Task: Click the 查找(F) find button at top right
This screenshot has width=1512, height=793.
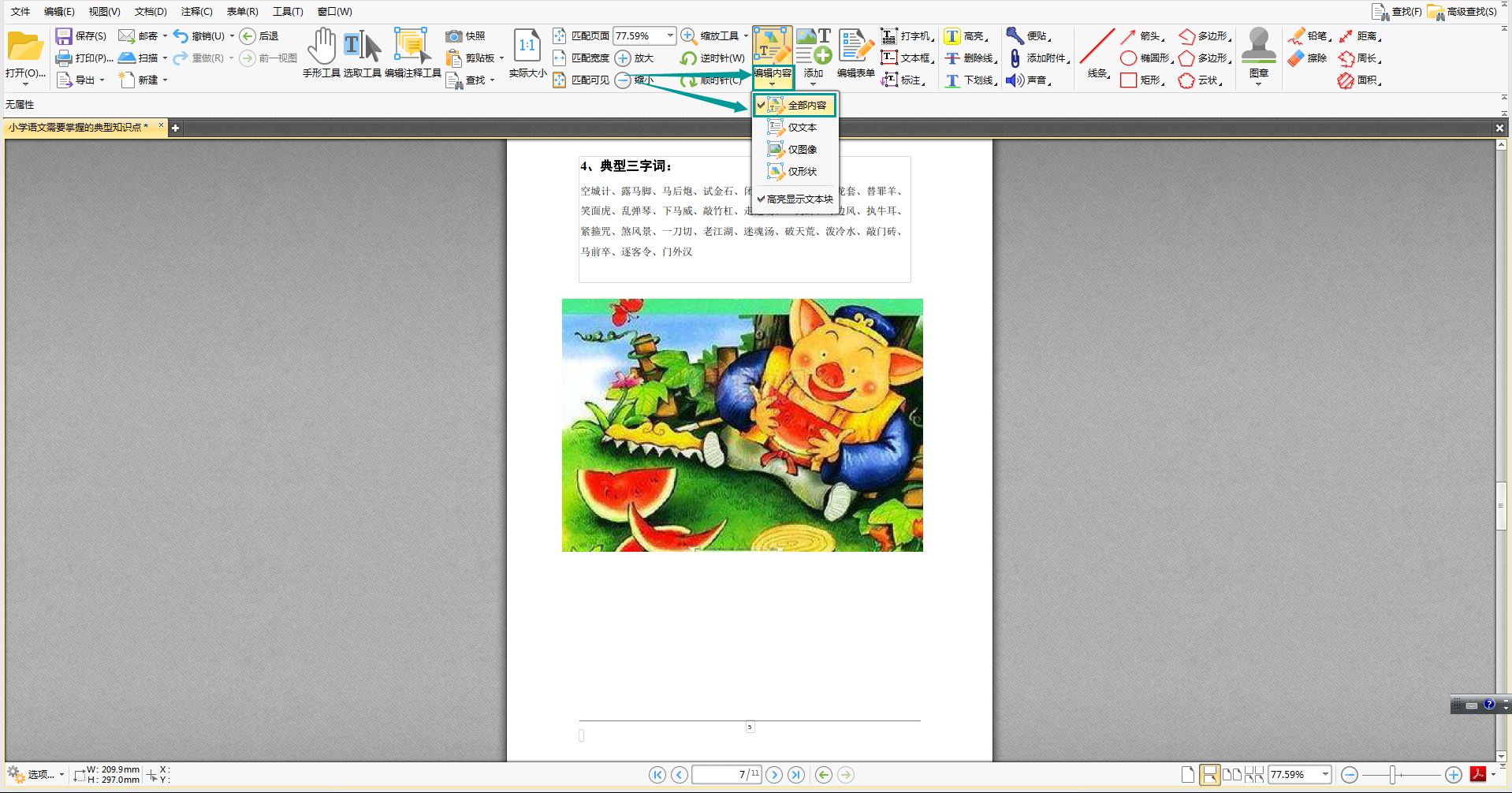Action: [x=1397, y=12]
